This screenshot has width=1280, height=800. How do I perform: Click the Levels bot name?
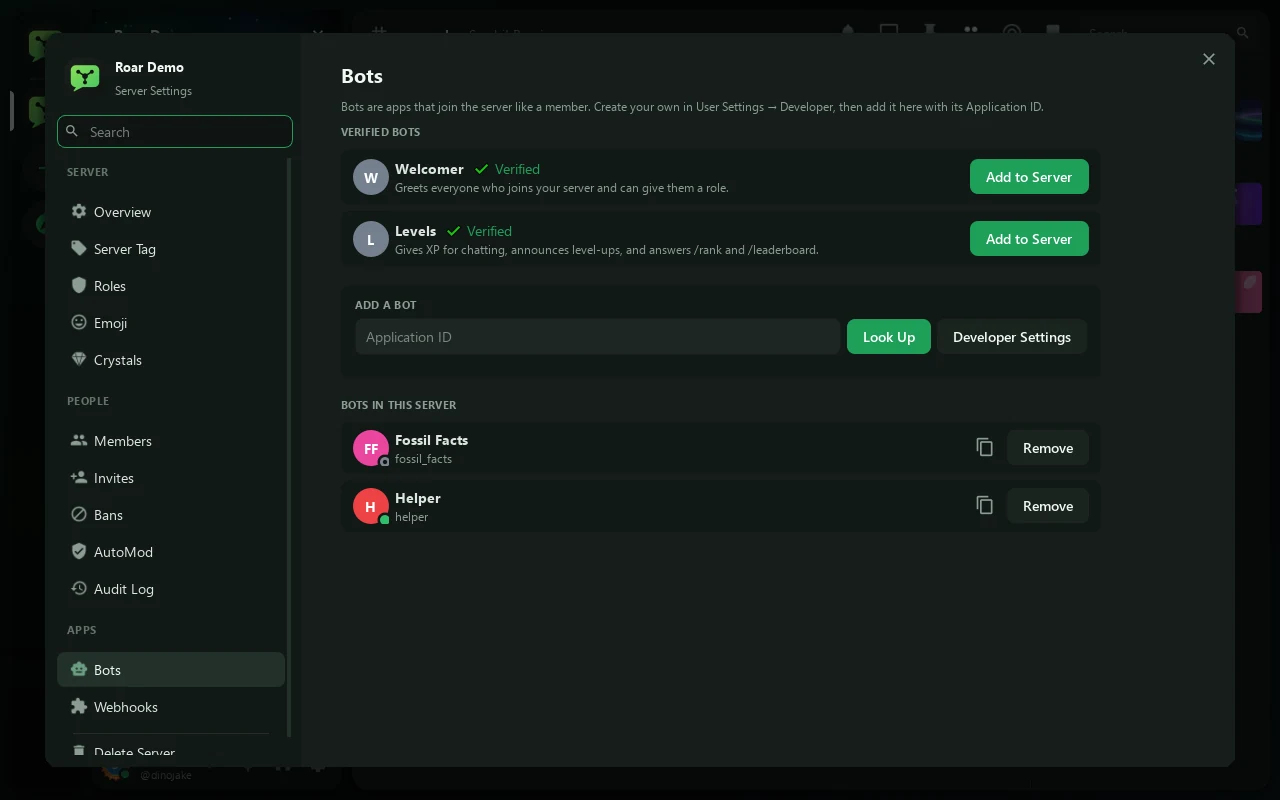(415, 231)
